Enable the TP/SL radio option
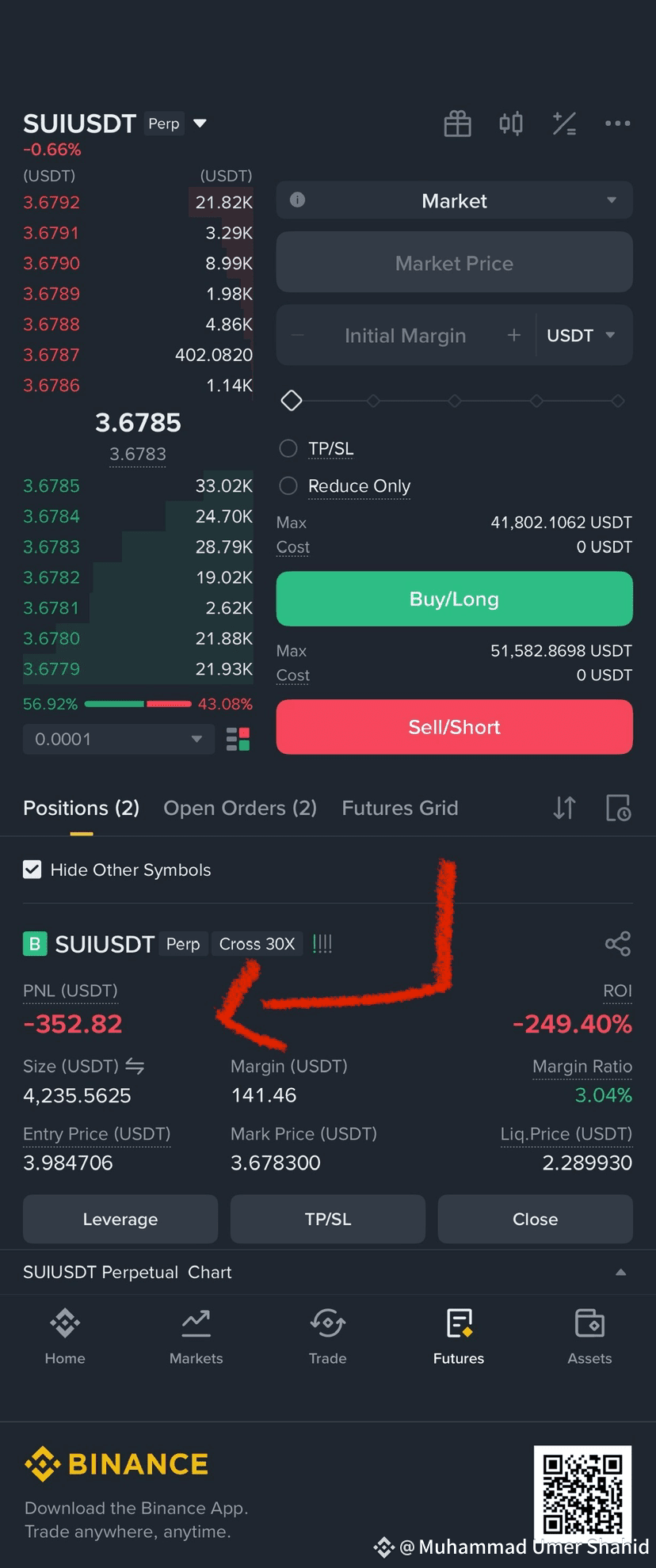The width and height of the screenshot is (656, 1568). tap(288, 448)
